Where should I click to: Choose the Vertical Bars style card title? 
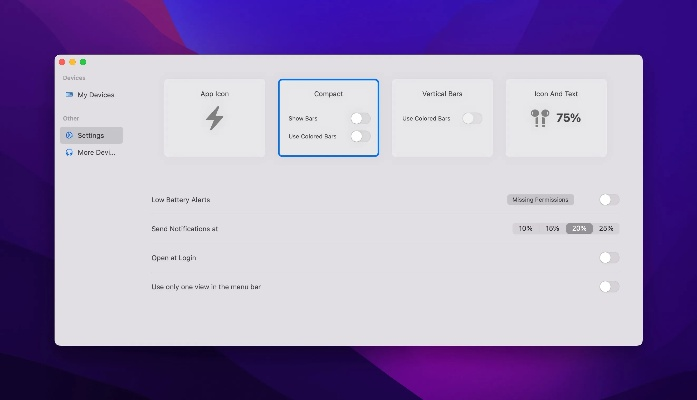coord(442,94)
